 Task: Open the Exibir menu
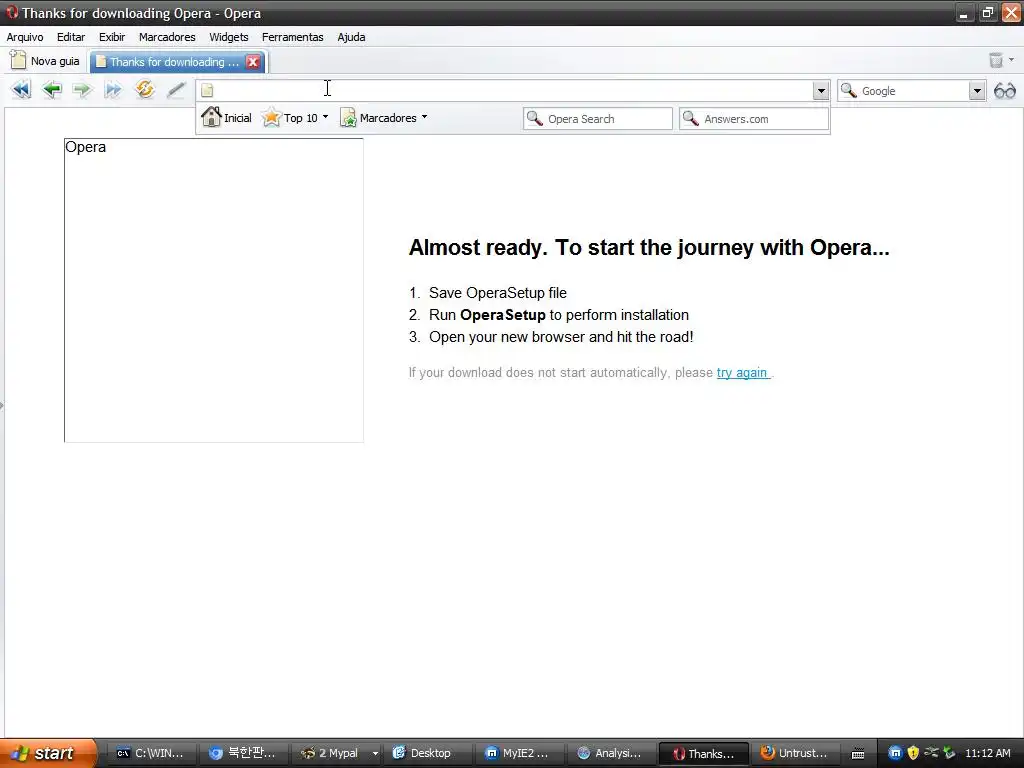pos(112,37)
